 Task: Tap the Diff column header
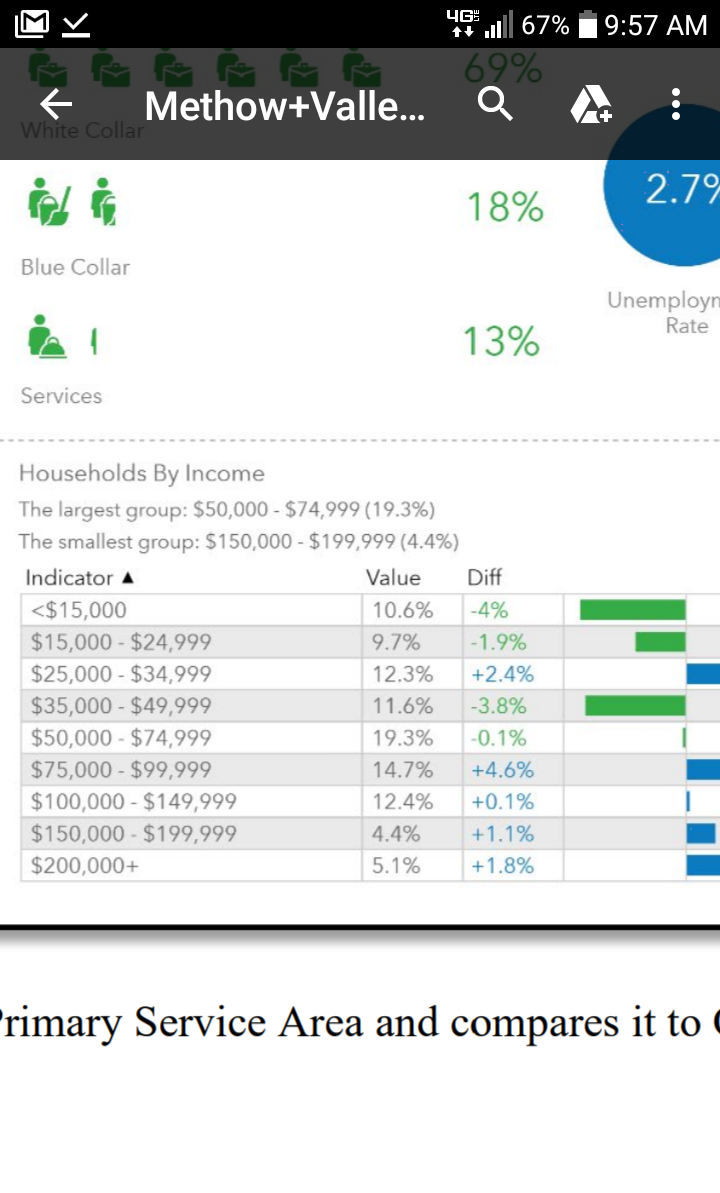click(485, 578)
